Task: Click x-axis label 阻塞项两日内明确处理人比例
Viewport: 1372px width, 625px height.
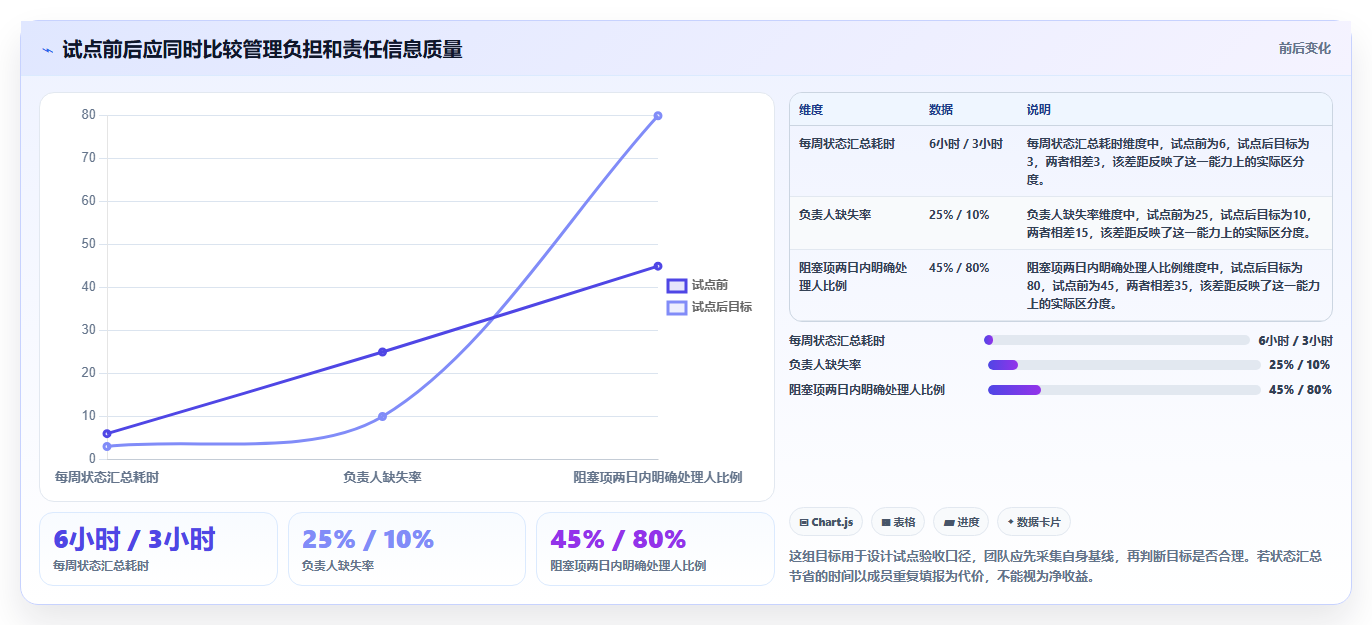Action: pos(657,477)
